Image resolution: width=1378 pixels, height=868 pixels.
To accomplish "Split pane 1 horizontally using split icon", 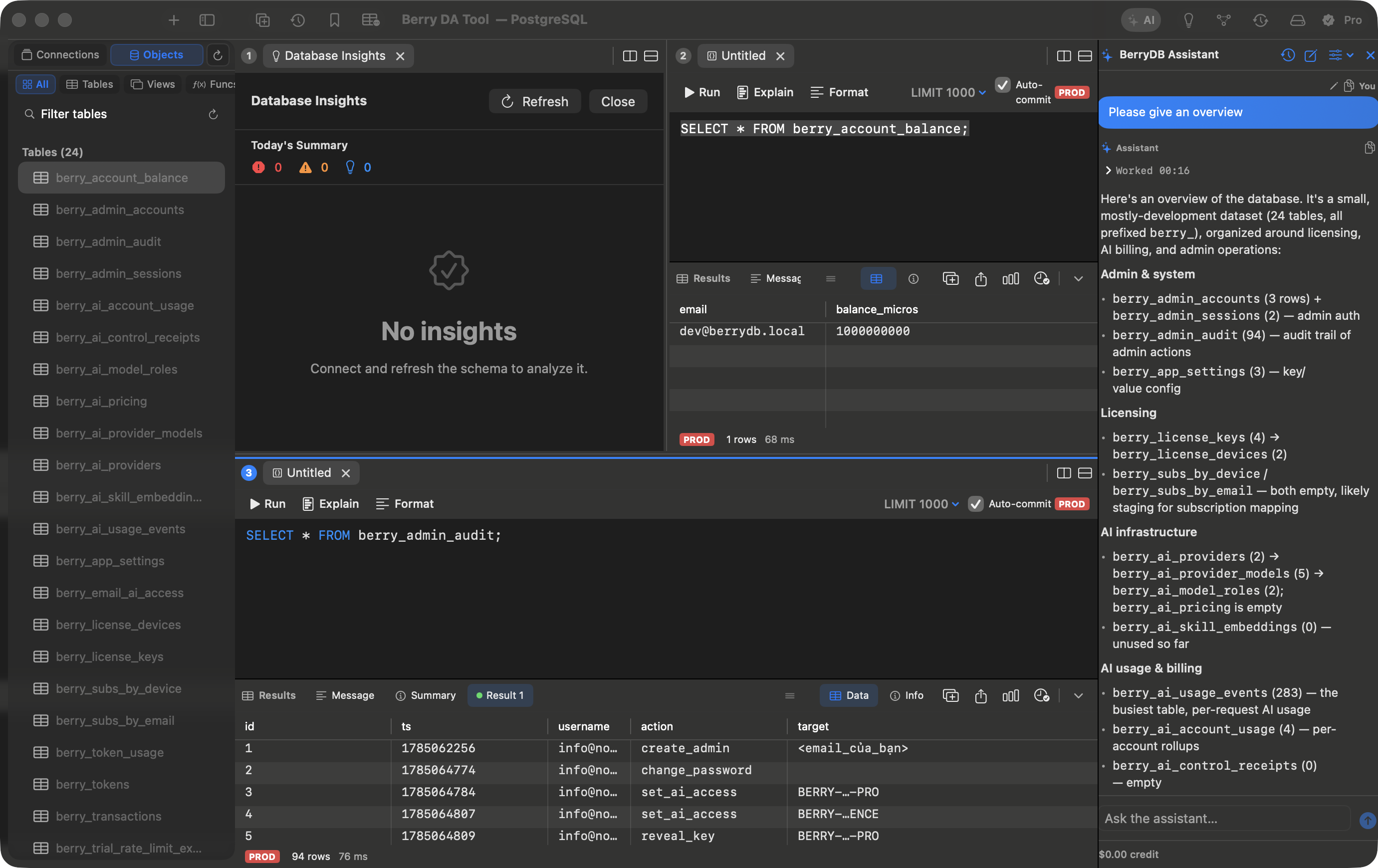I will tap(651, 56).
